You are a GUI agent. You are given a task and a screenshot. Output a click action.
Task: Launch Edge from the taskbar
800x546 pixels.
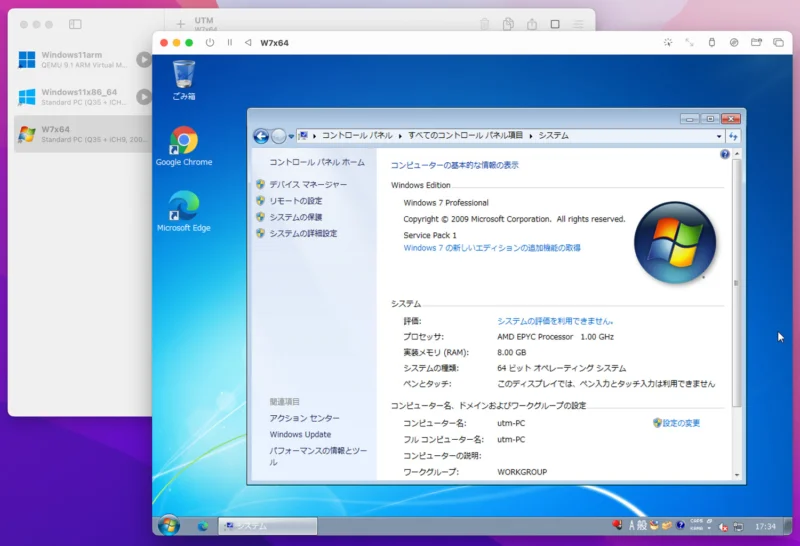(203, 526)
